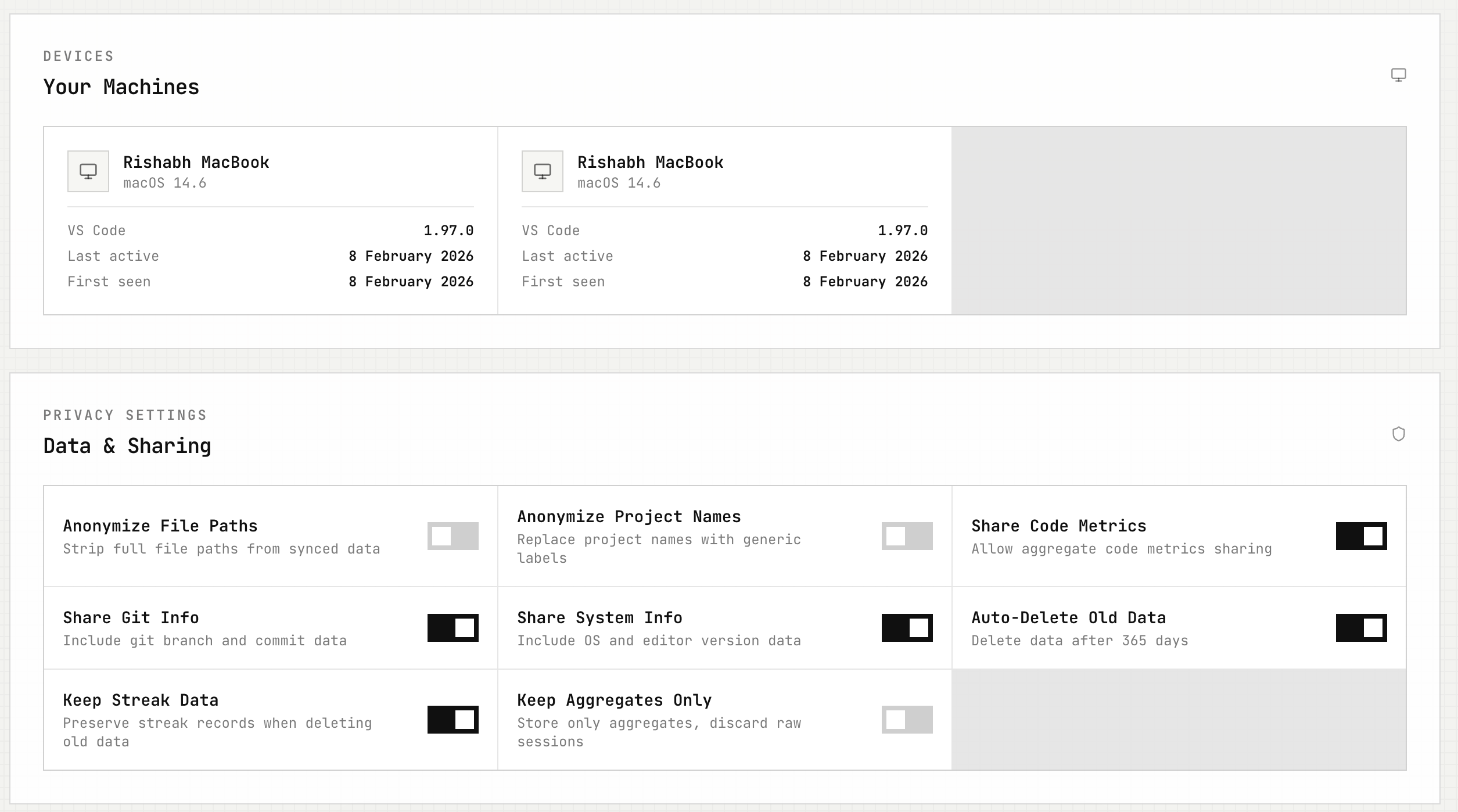Click the Data & Sharing heading

[127, 446]
